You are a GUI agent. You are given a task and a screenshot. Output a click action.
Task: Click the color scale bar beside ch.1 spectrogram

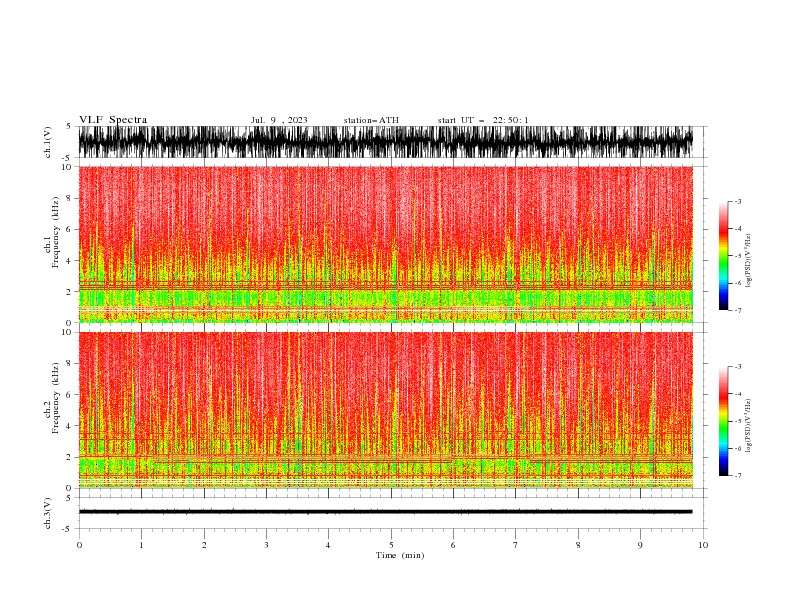pos(724,256)
